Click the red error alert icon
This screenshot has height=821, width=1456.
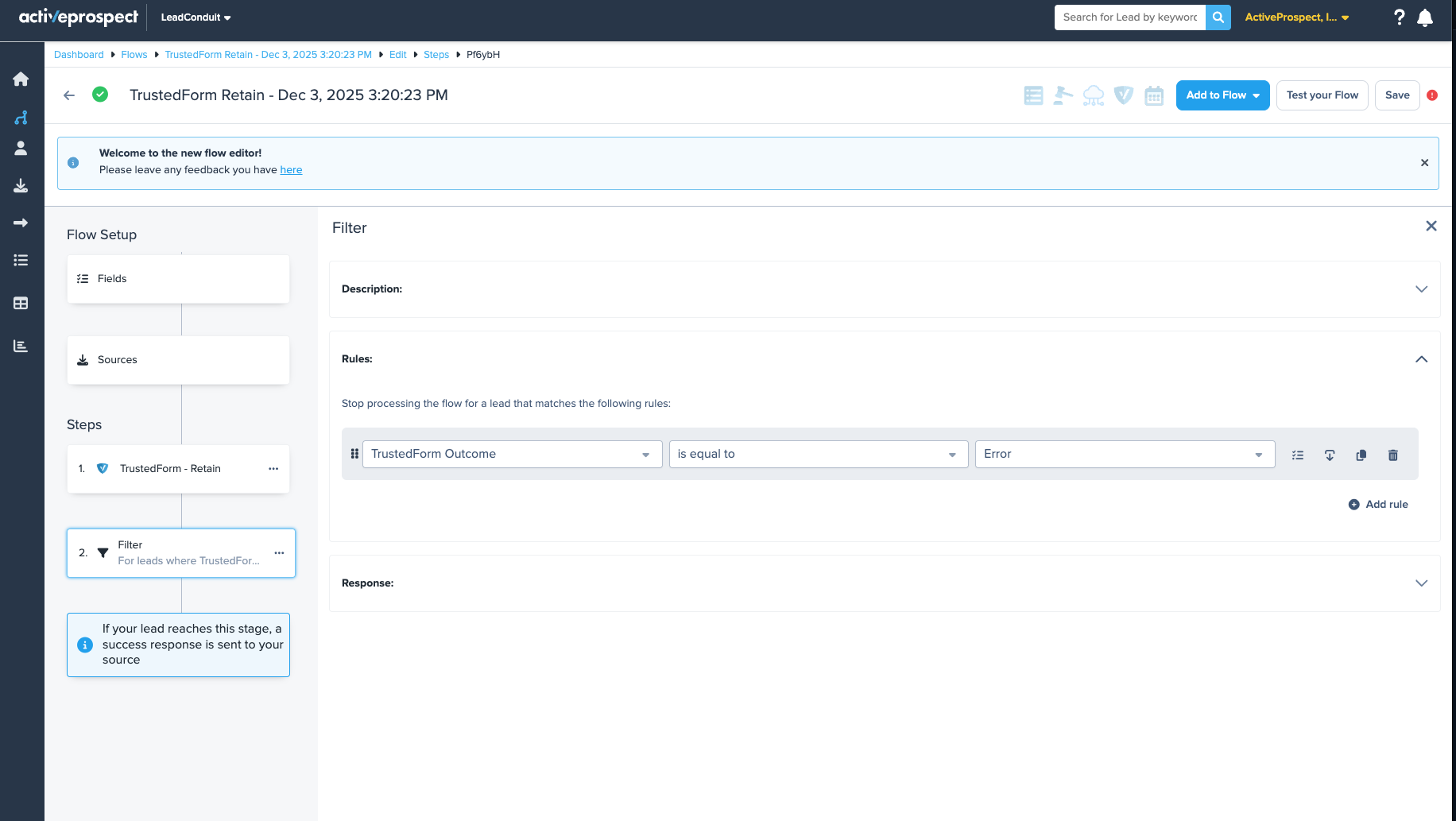[x=1432, y=95]
